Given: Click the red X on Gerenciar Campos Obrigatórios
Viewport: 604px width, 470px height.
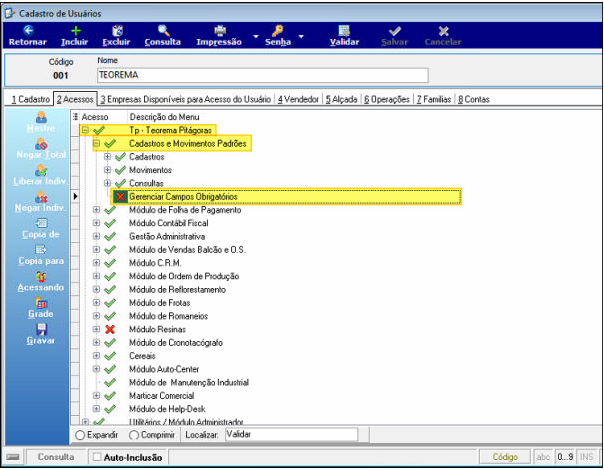Looking at the screenshot, I should [120, 196].
